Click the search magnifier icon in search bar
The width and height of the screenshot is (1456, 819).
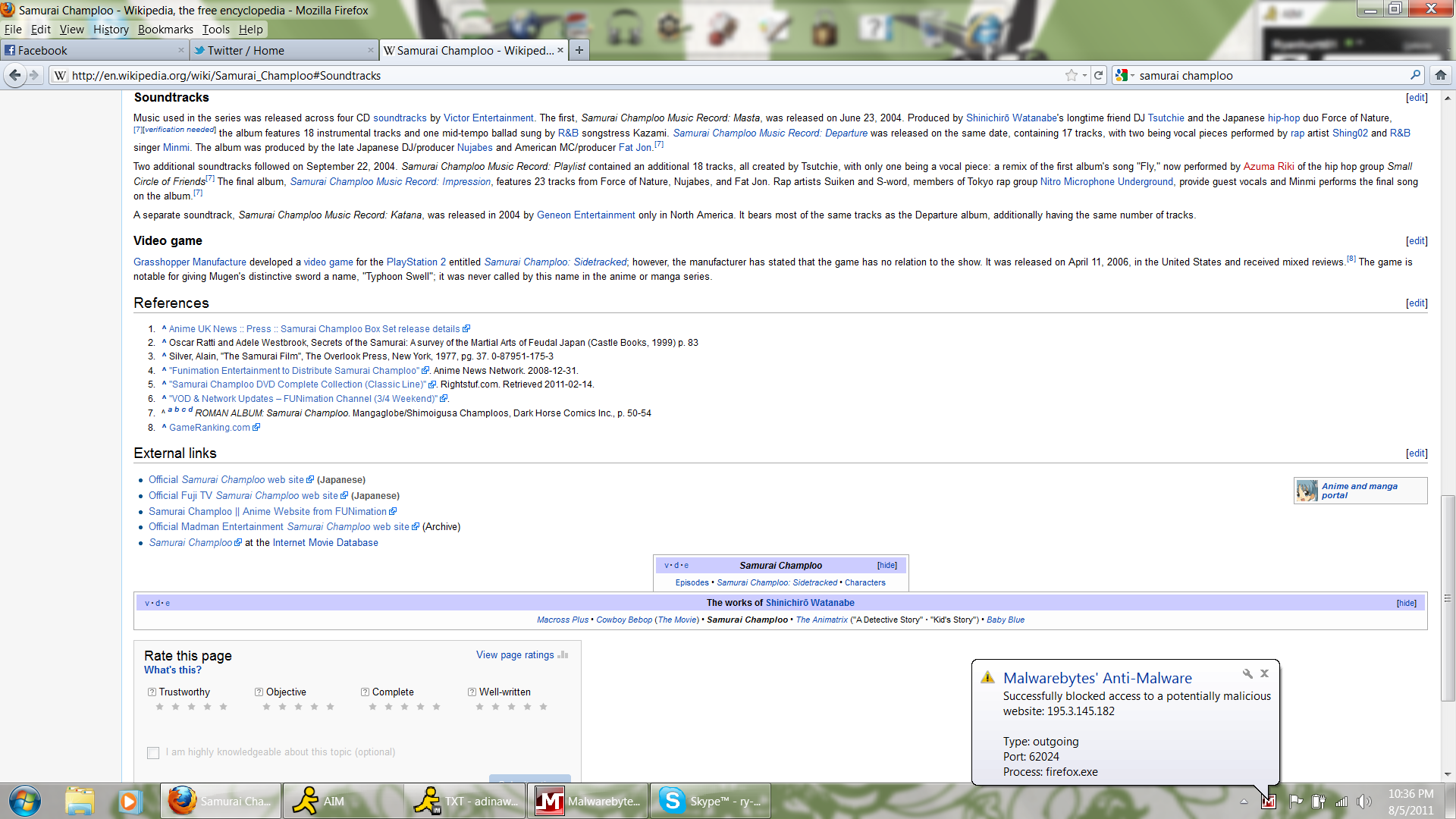[1415, 75]
